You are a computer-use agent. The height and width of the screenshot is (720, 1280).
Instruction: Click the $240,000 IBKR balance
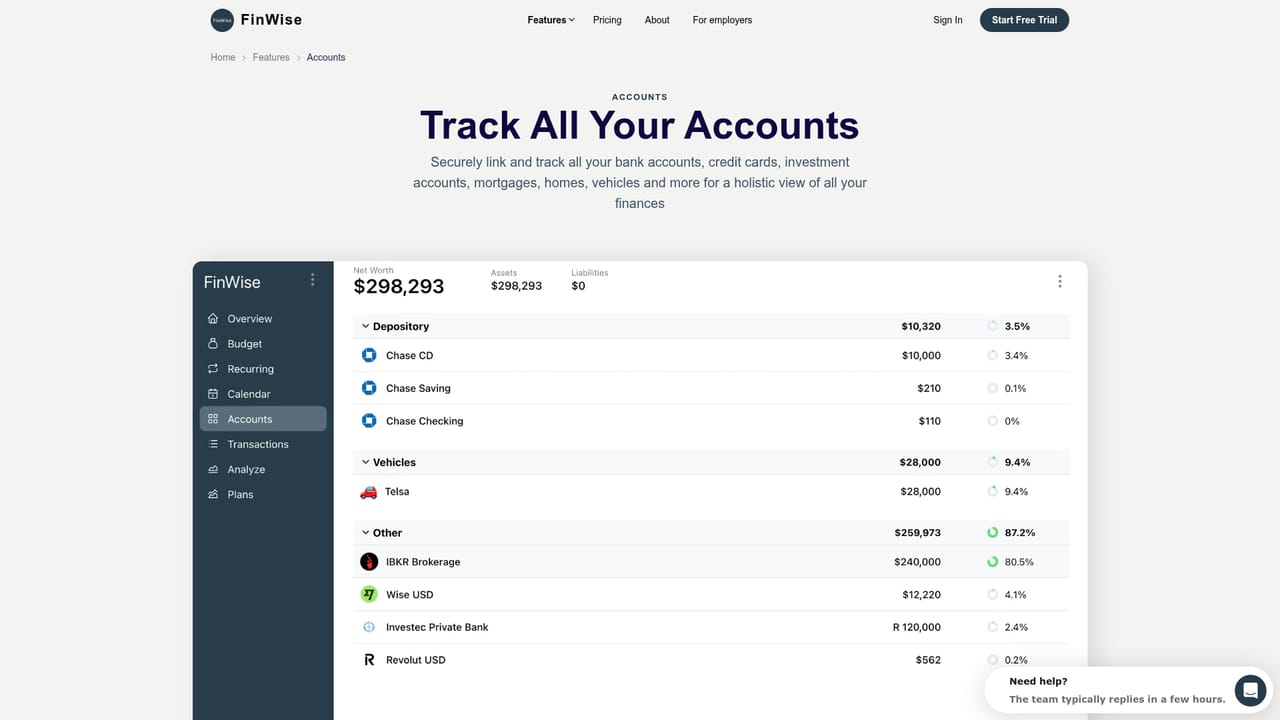click(x=917, y=562)
